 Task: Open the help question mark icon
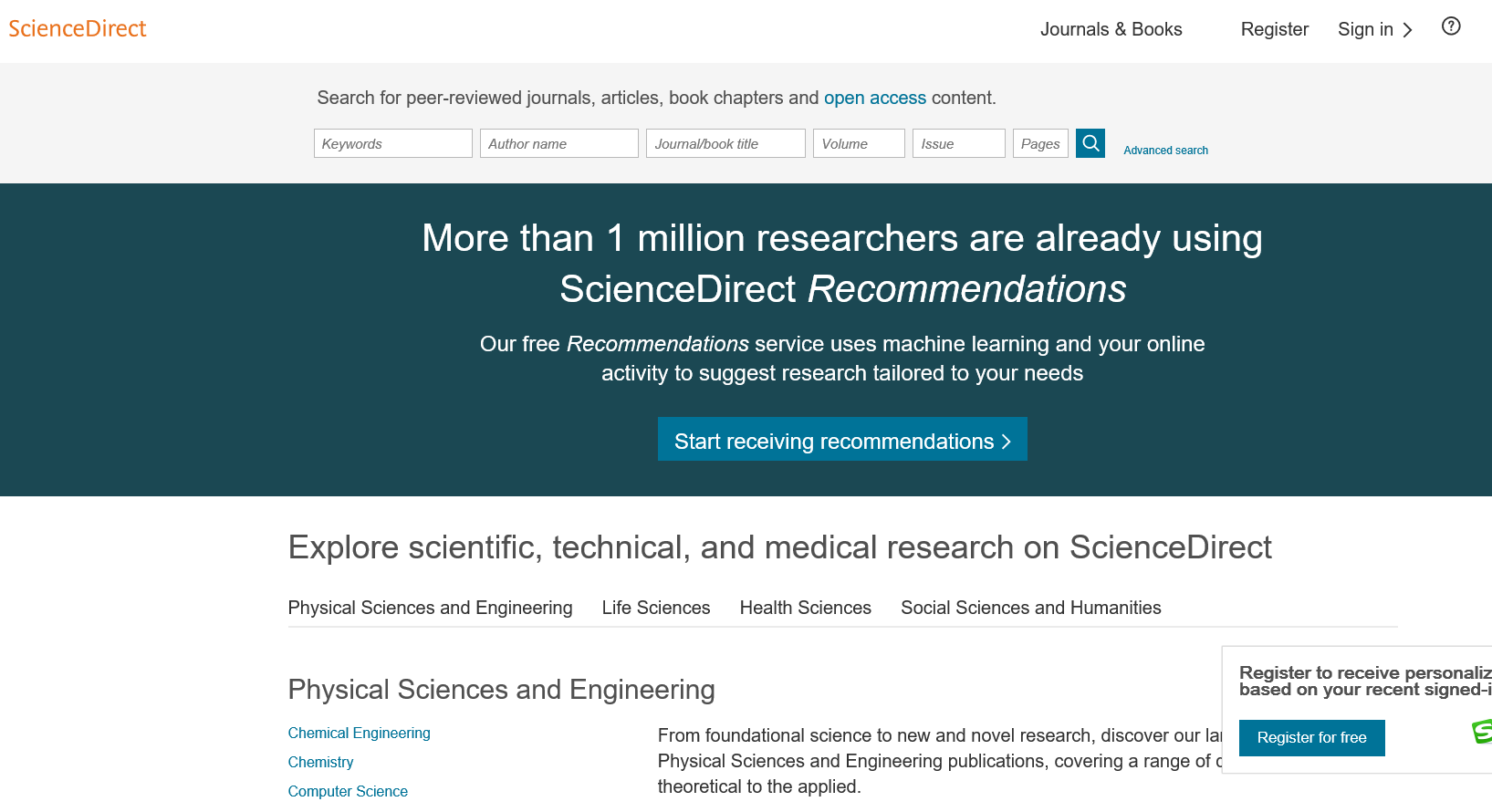[1450, 26]
